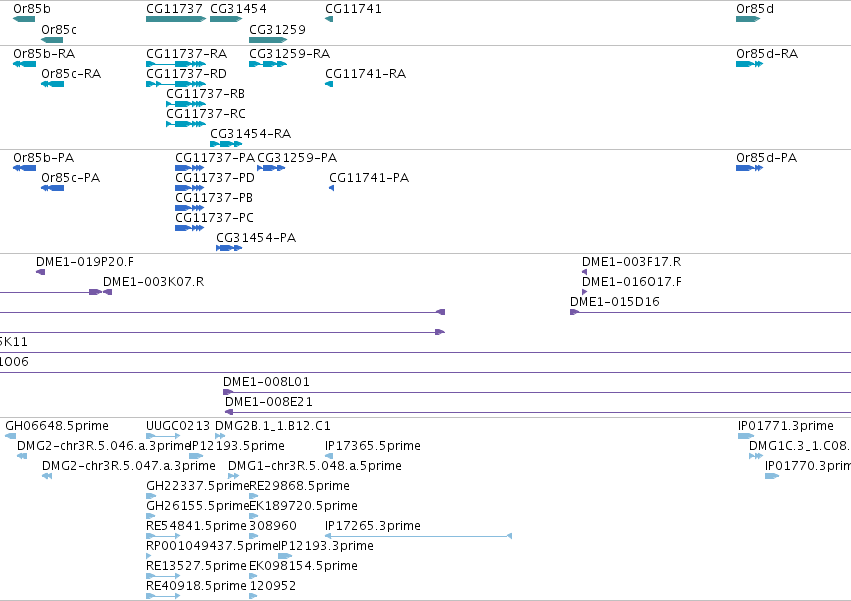Click the DME1-003F17.R BAC end

pos(585,272)
